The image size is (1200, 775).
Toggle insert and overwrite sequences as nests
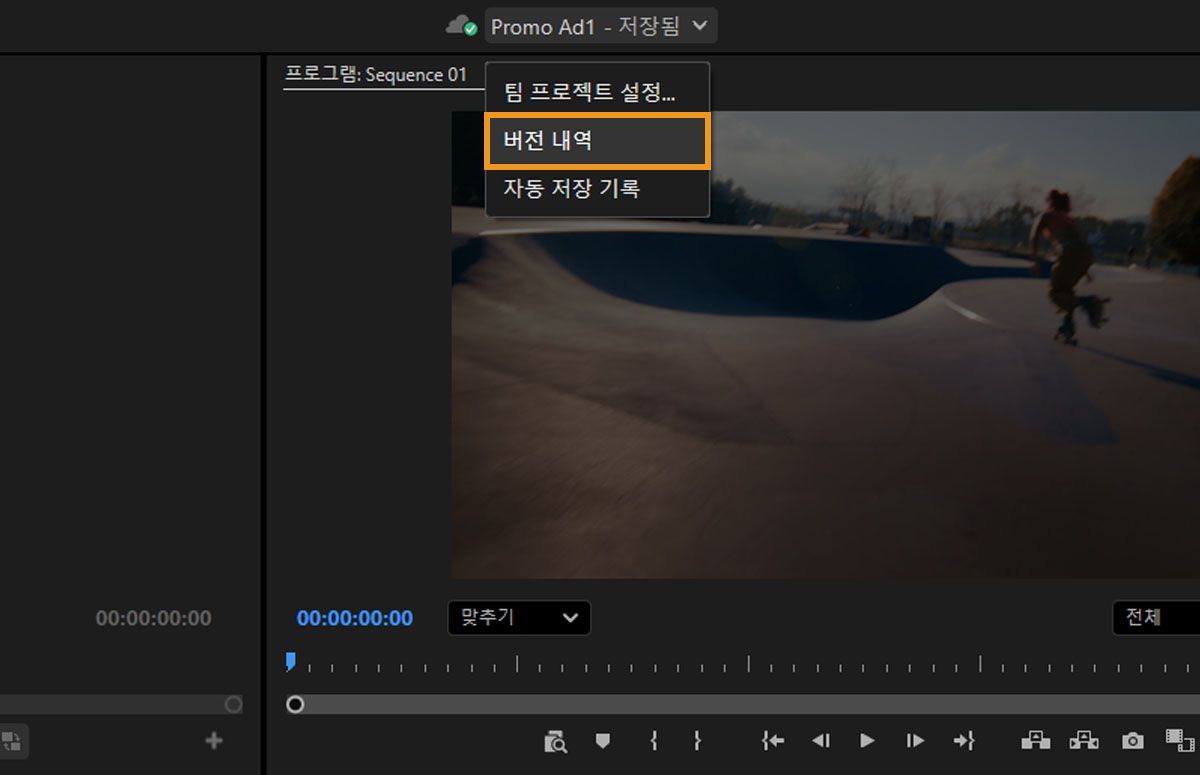1180,741
